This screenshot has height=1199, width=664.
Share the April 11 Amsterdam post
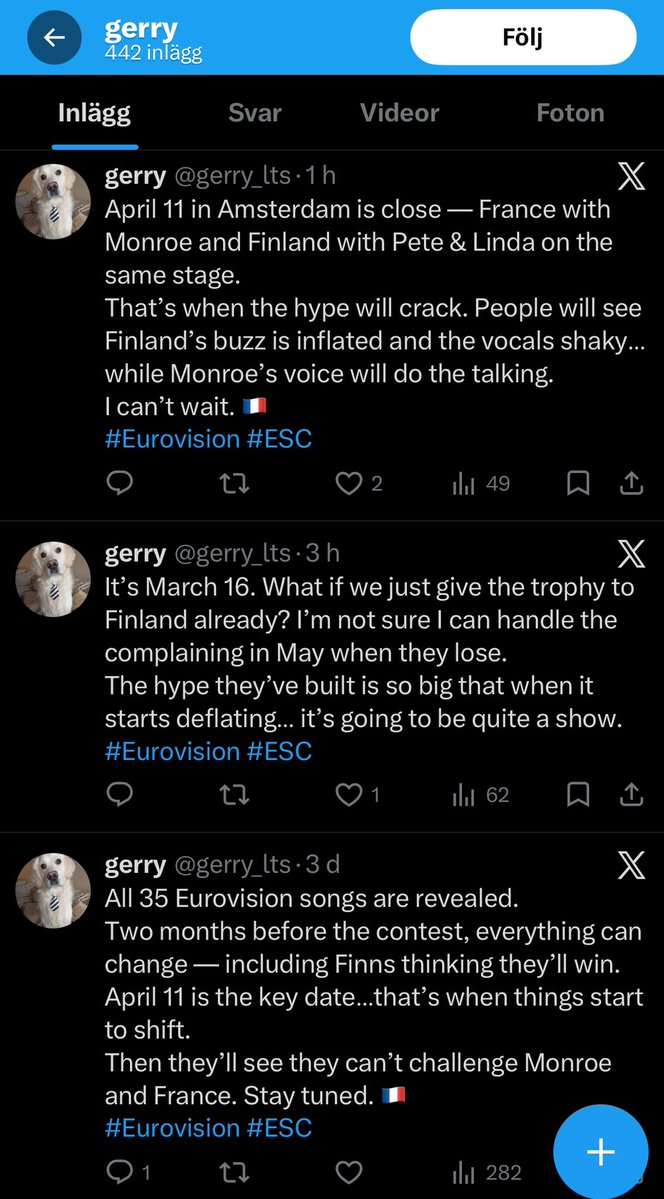pyautogui.click(x=630, y=483)
